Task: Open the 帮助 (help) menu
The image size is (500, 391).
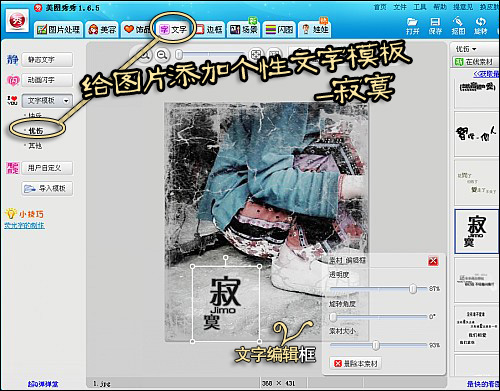Action: 440,7
